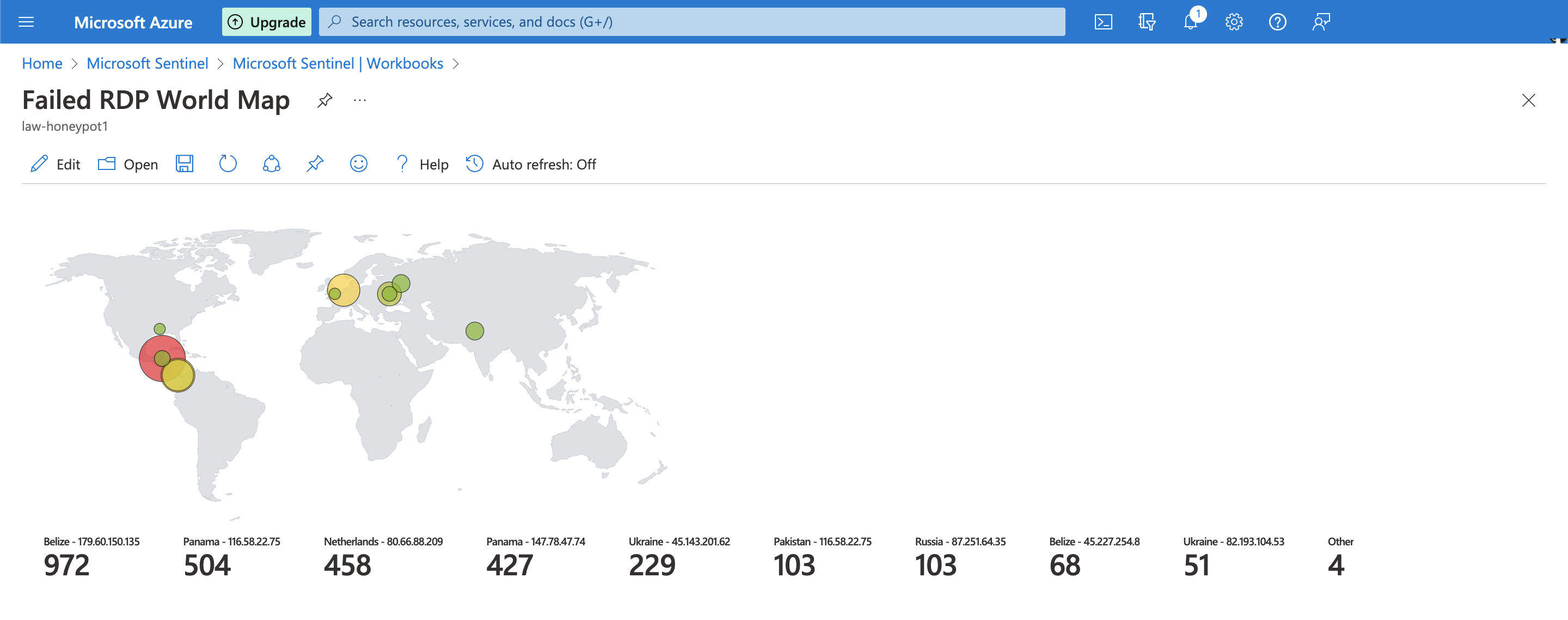Open Cloud Shell terminal
Image resolution: width=1568 pixels, height=620 pixels.
[1104, 21]
